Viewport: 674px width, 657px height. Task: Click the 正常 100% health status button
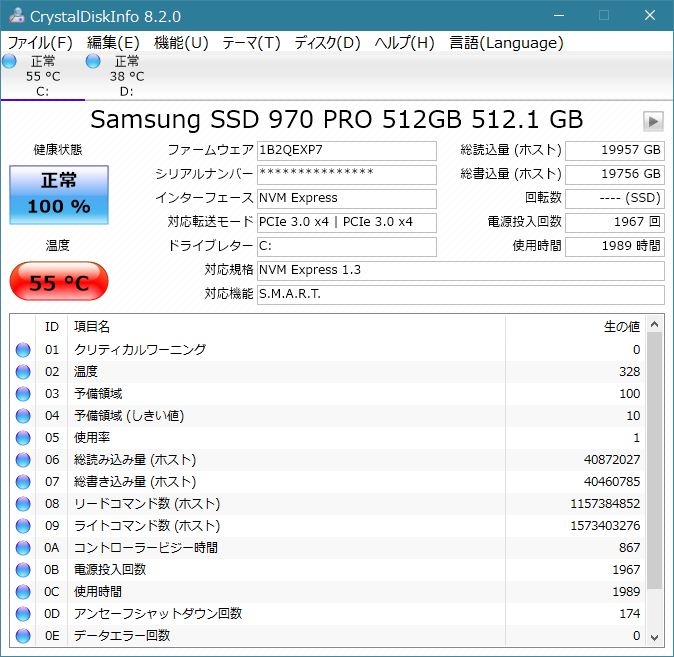[x=59, y=195]
